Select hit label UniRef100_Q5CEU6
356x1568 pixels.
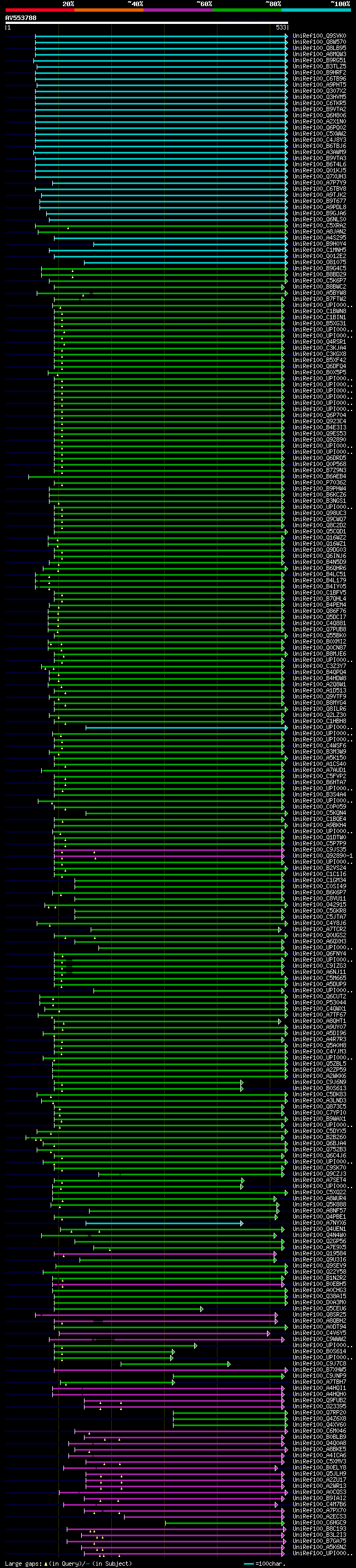[x=319, y=1309]
